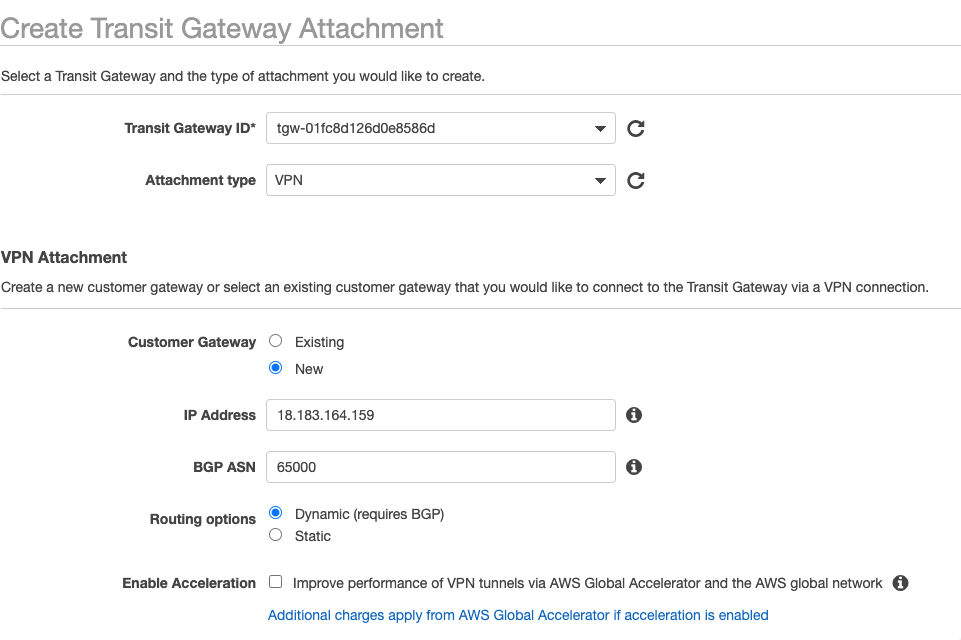The width and height of the screenshot is (961, 640).
Task: Click into the IP Address field
Action: coord(441,415)
